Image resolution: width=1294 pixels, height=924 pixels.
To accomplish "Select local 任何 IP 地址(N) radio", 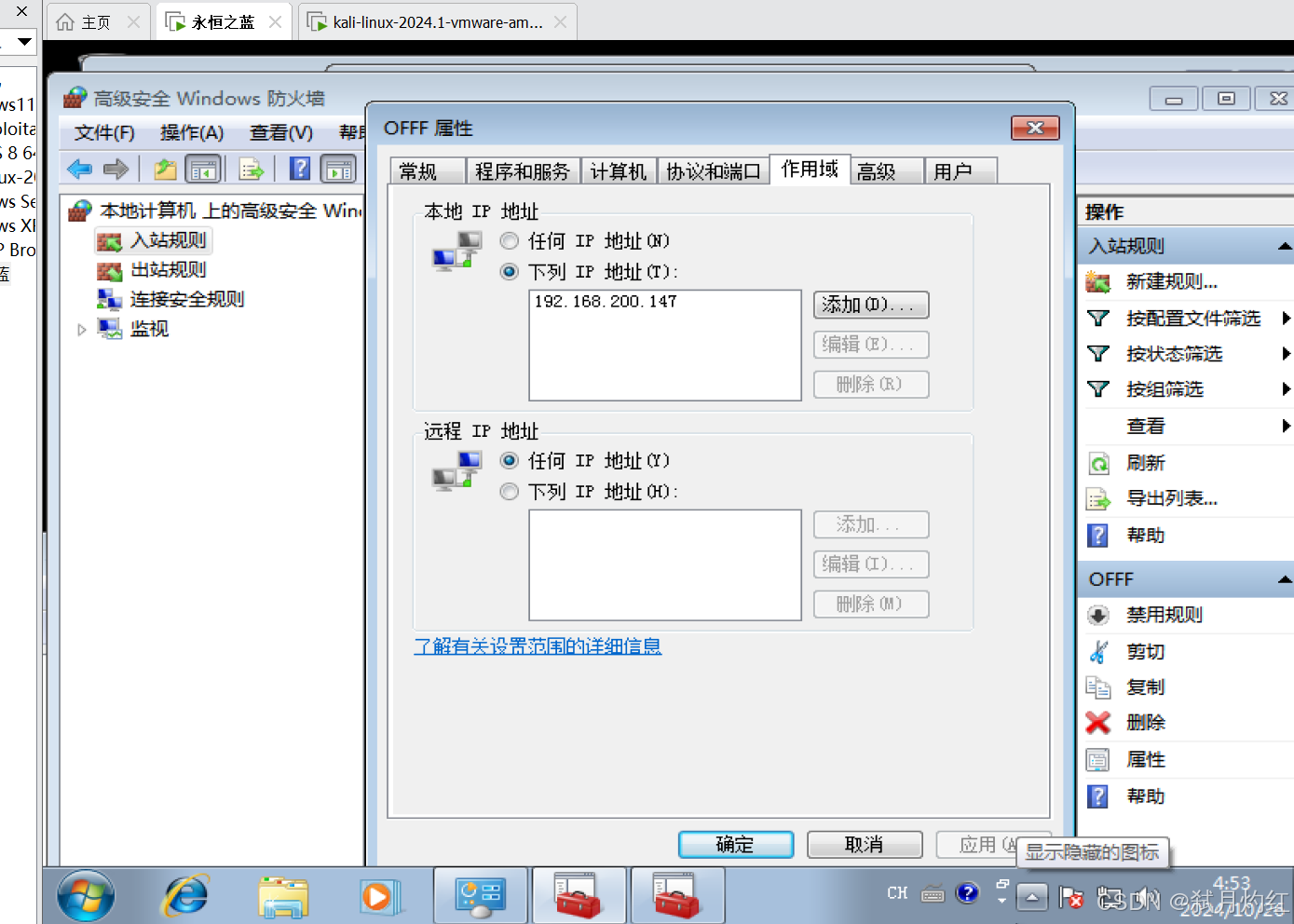I will [509, 241].
